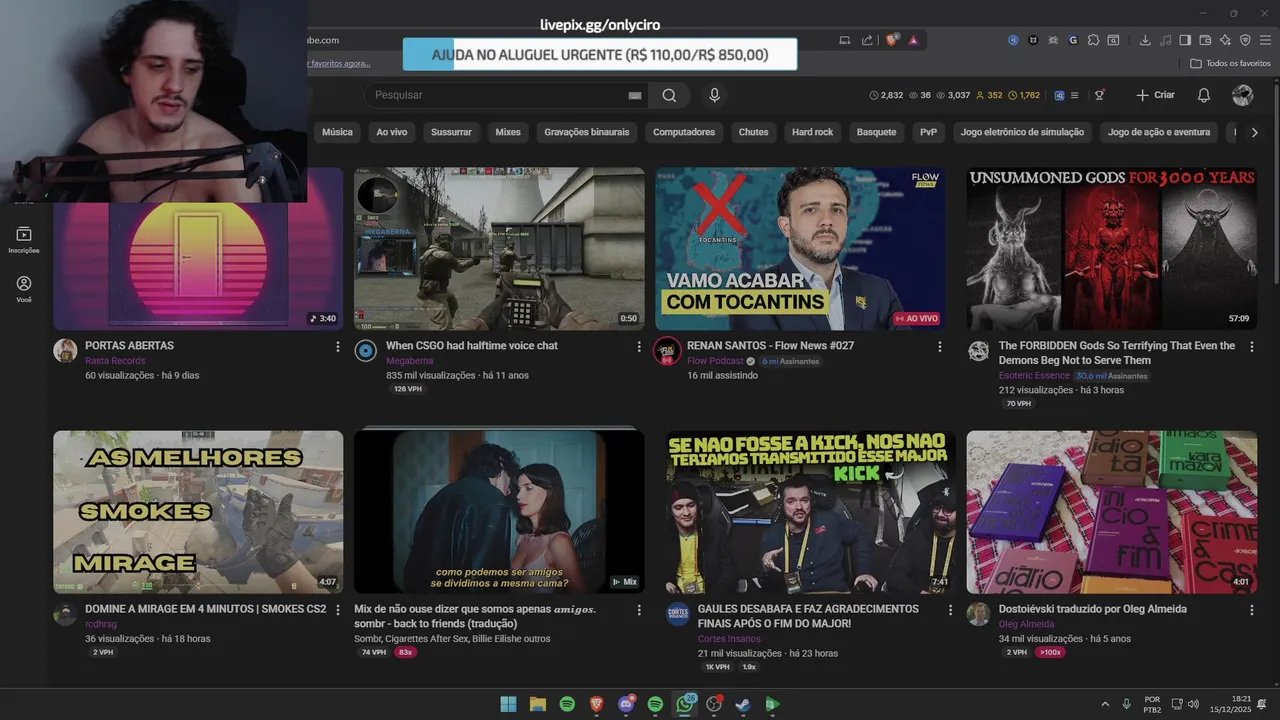
Task: Open options menu for CSGO halftime voice chat video
Action: 639,346
